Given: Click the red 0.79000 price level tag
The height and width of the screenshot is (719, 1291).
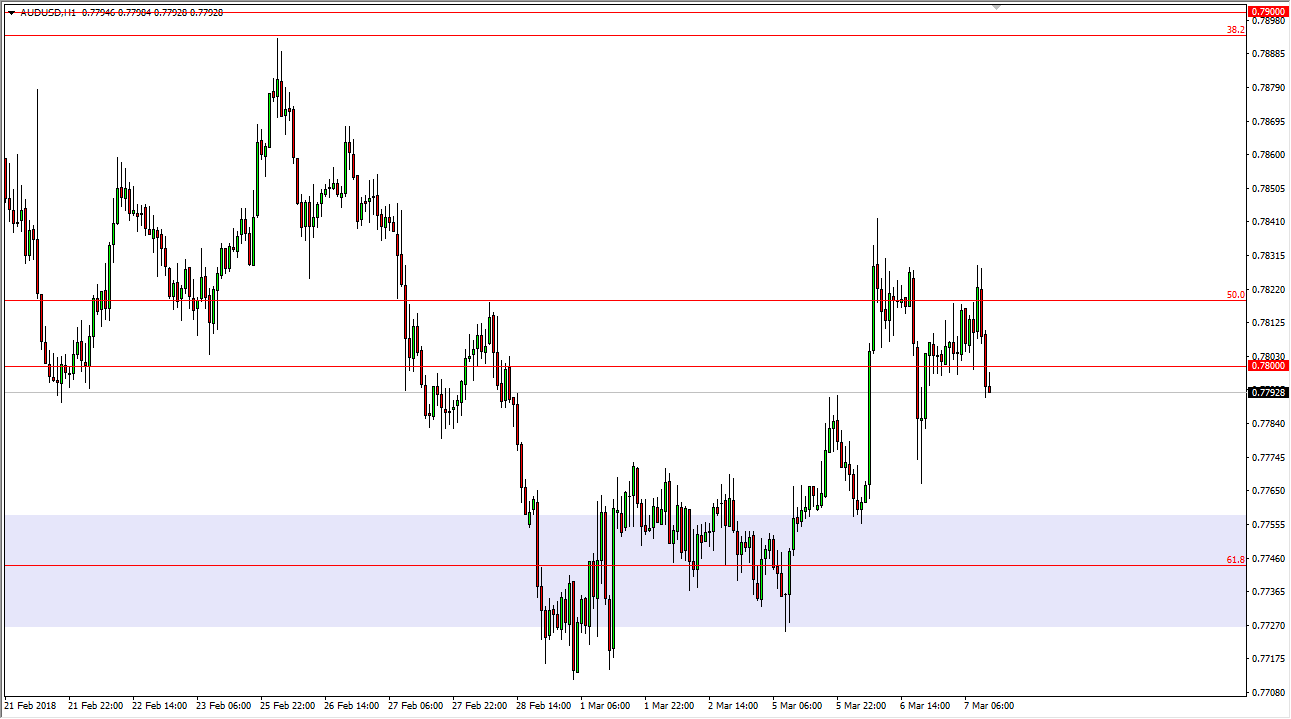Looking at the screenshot, I should [1267, 12].
